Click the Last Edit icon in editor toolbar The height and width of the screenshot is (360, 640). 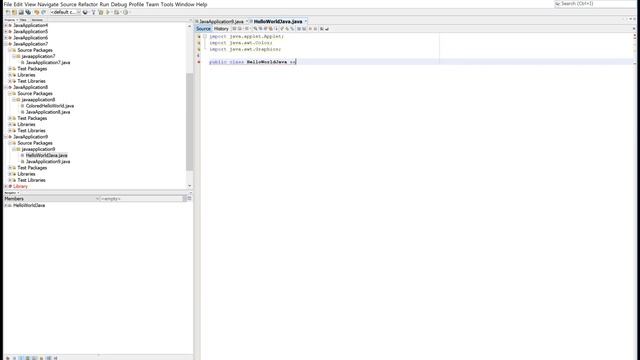pyautogui.click(x=234, y=29)
